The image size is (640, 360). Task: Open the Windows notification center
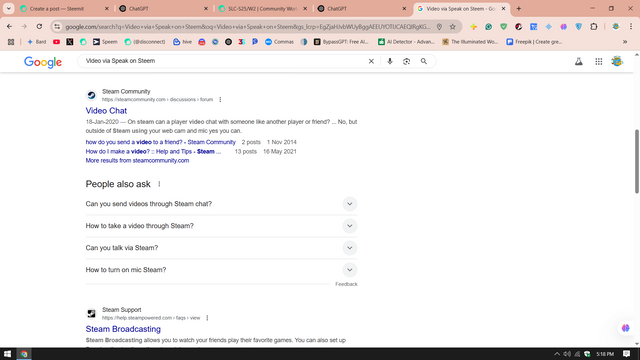pos(627,354)
